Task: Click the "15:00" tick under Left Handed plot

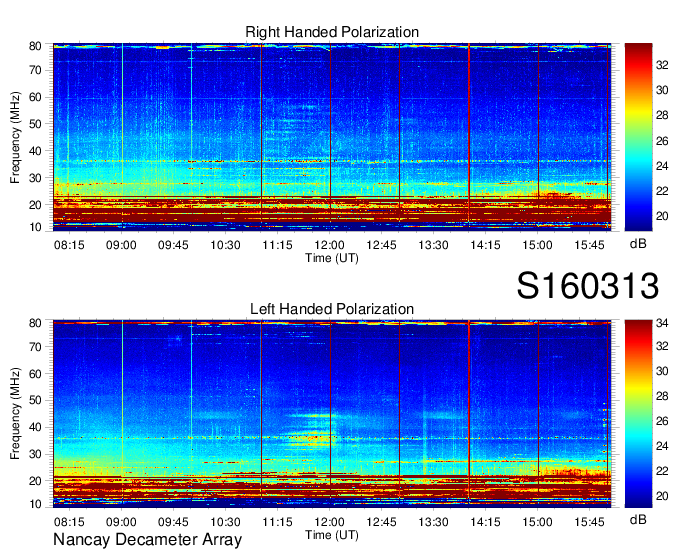Action: (x=537, y=522)
